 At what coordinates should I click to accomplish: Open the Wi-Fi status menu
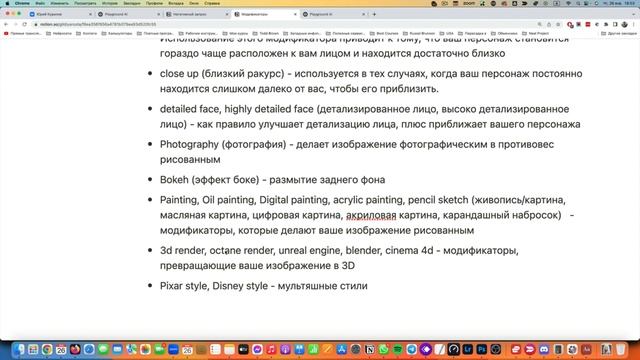[x=568, y=3]
